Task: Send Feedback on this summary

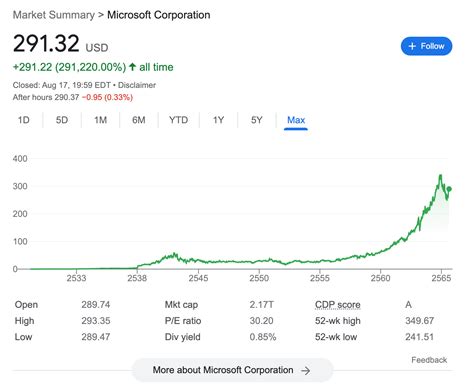Action: click(429, 360)
